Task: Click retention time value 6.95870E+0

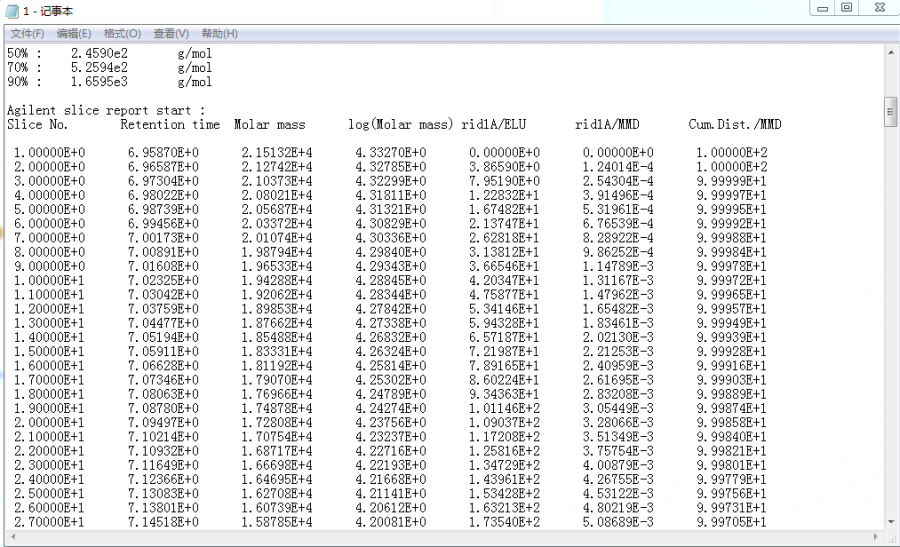Action: [163, 153]
